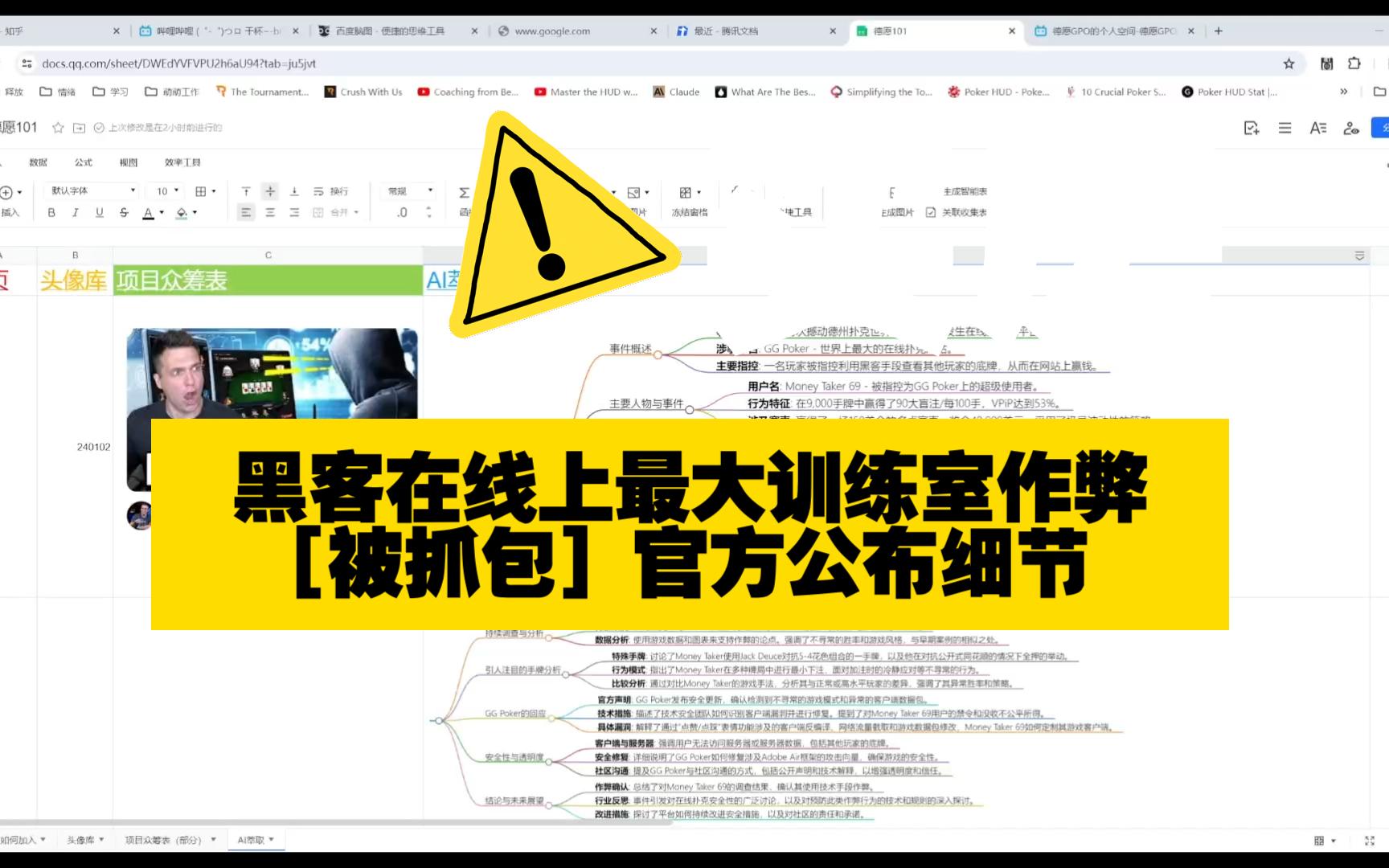Screen dimensions: 1389x868
Task: Bookmark this page with the star icon
Action: [x=1289, y=63]
